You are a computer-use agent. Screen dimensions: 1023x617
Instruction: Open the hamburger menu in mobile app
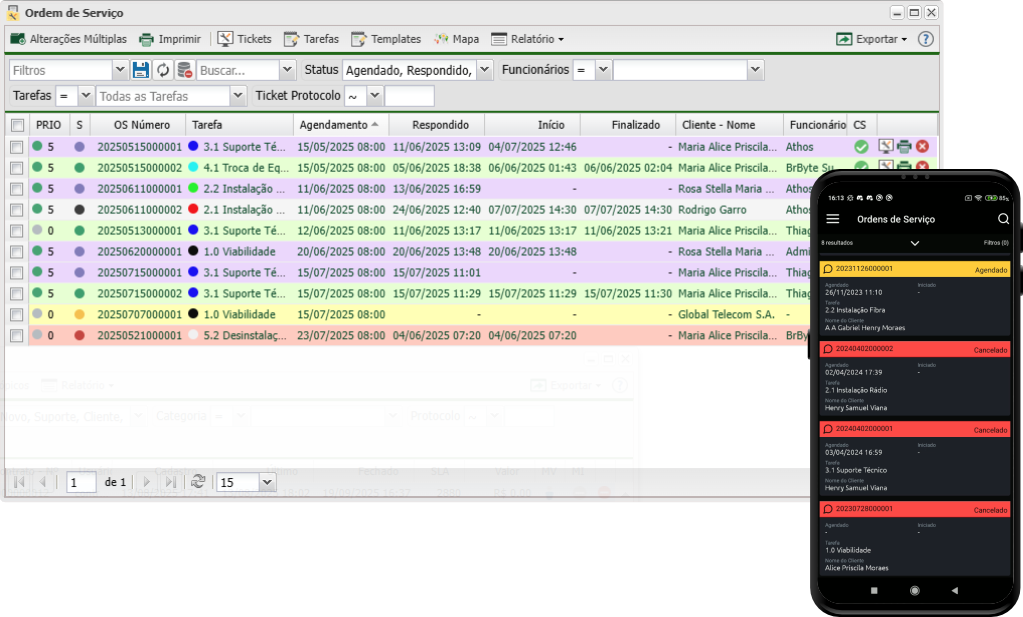click(832, 219)
